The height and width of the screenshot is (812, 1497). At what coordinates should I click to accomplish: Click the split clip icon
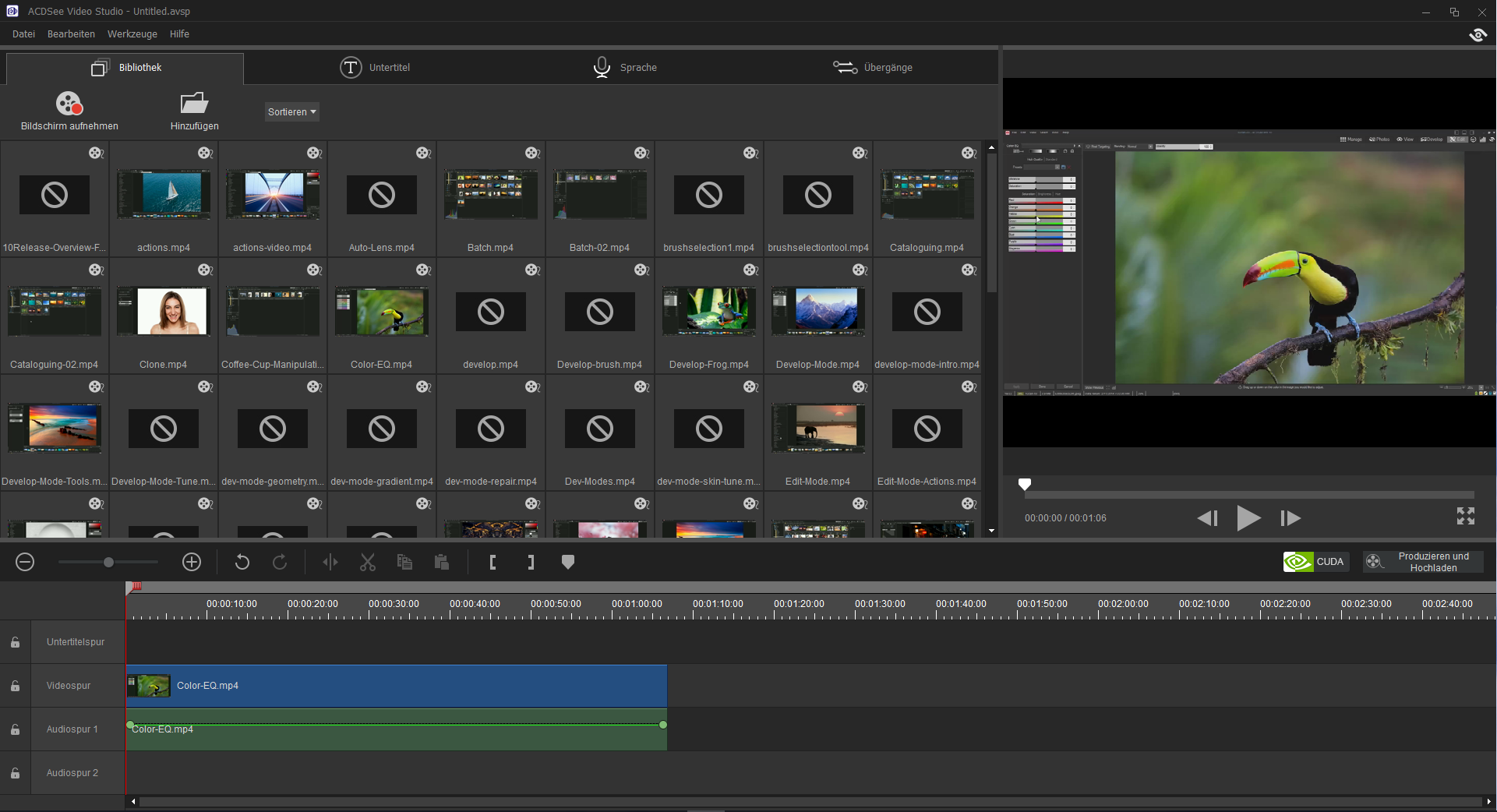coord(330,562)
